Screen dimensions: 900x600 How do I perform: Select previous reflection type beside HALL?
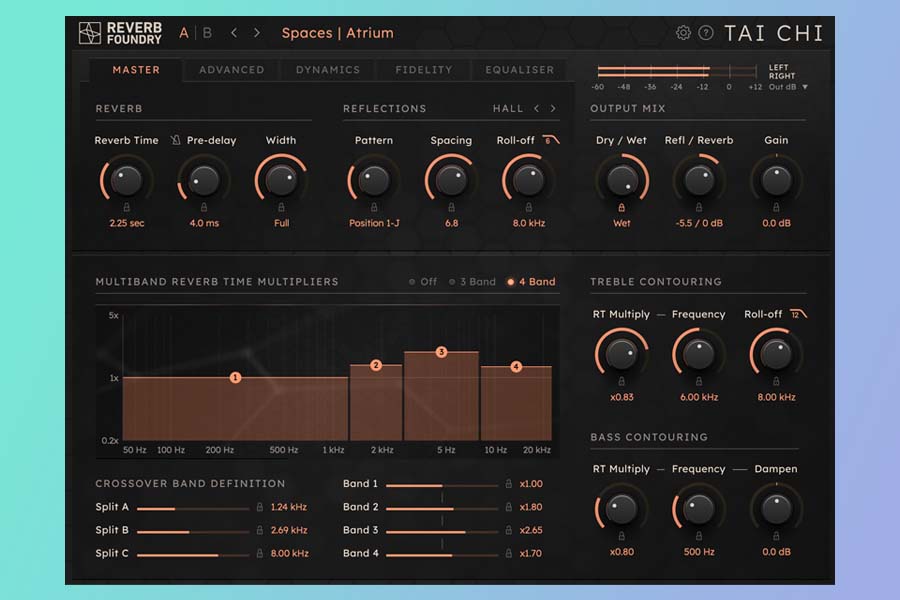(536, 109)
